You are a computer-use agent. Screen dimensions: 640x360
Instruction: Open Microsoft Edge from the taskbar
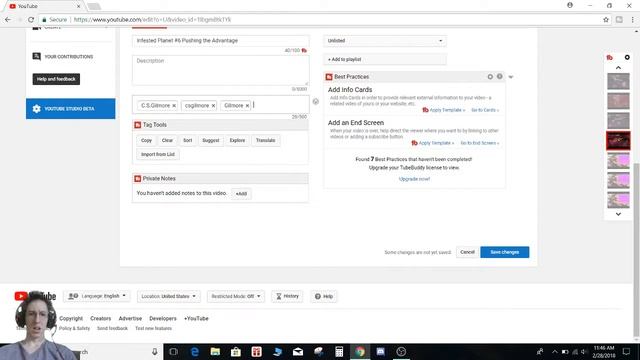pyautogui.click(x=195, y=352)
